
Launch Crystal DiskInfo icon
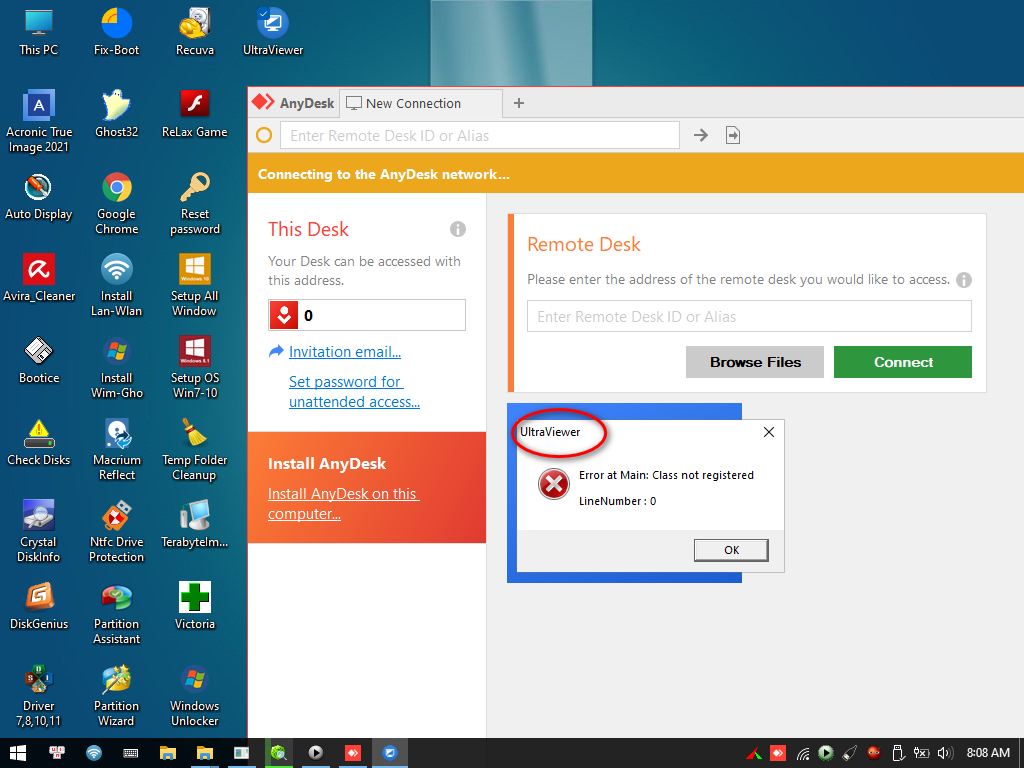pos(39,532)
